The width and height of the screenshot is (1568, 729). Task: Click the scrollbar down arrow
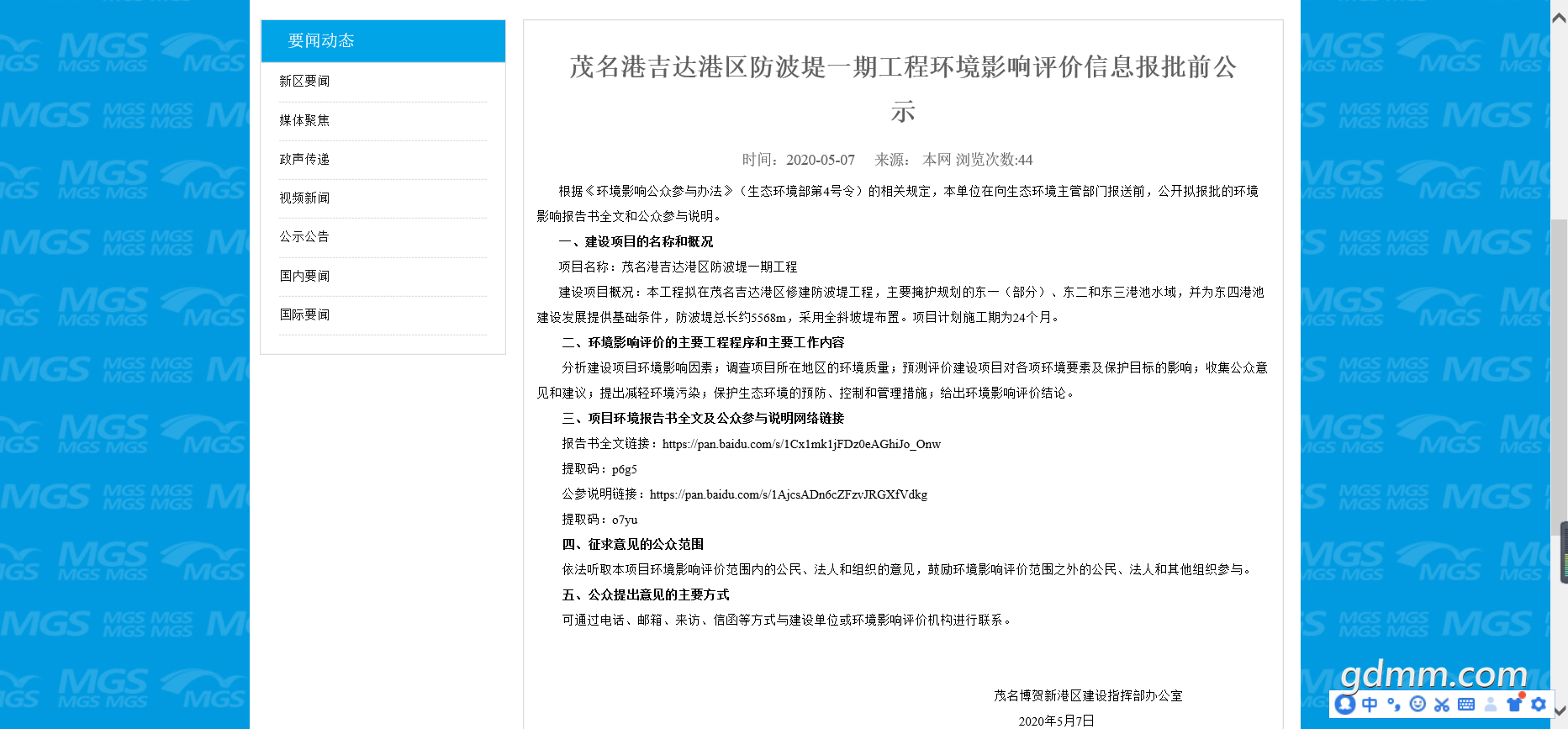[x=1559, y=711]
